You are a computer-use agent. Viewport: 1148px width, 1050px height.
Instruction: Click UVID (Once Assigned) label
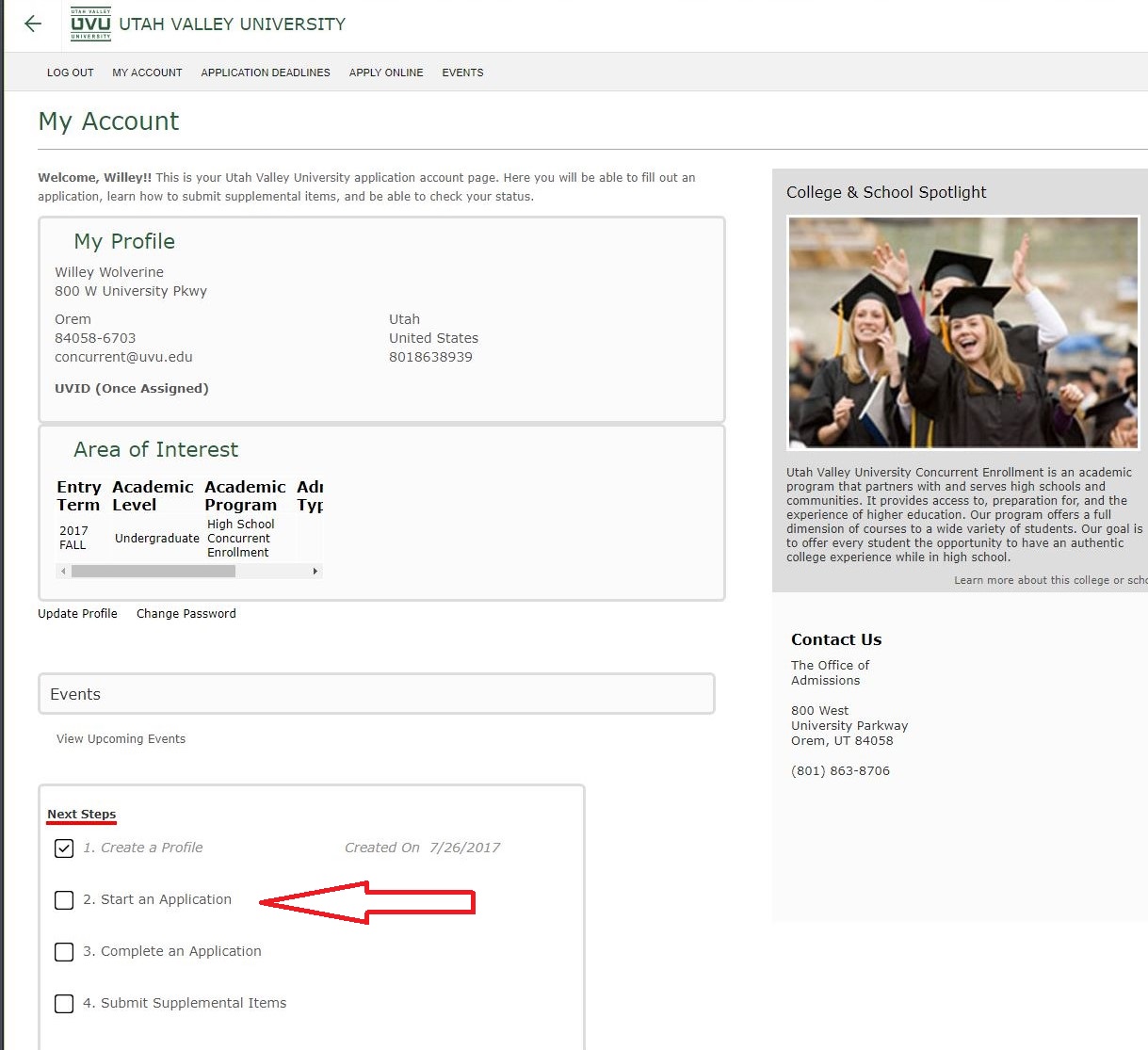coord(132,388)
